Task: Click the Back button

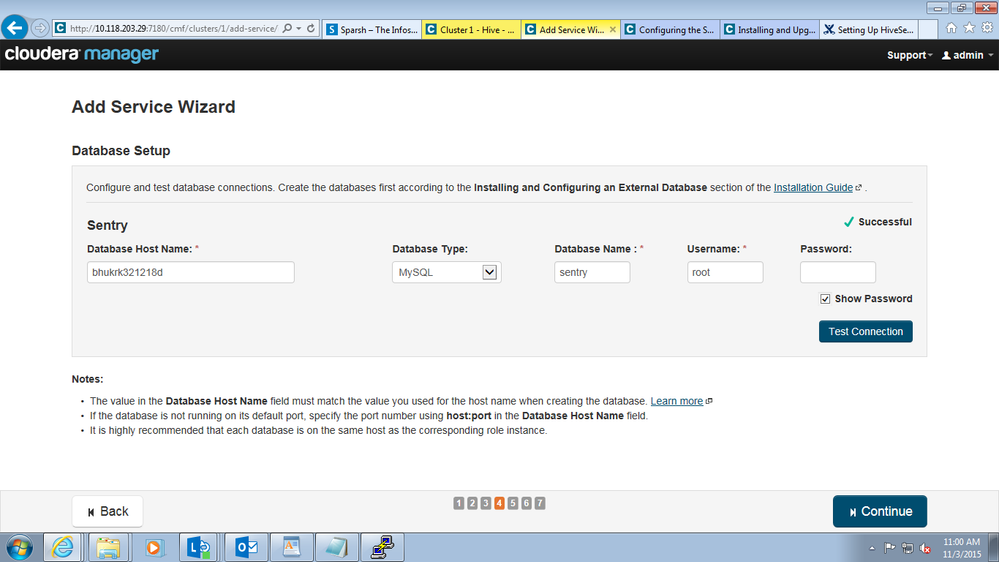Action: [x=107, y=512]
